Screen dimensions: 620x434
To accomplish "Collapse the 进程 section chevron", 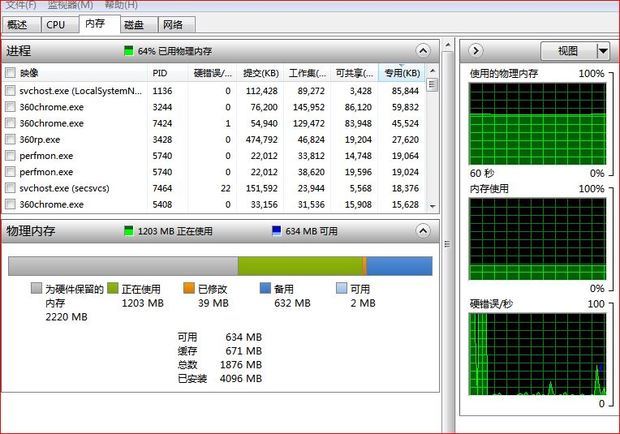I will tap(423, 51).
